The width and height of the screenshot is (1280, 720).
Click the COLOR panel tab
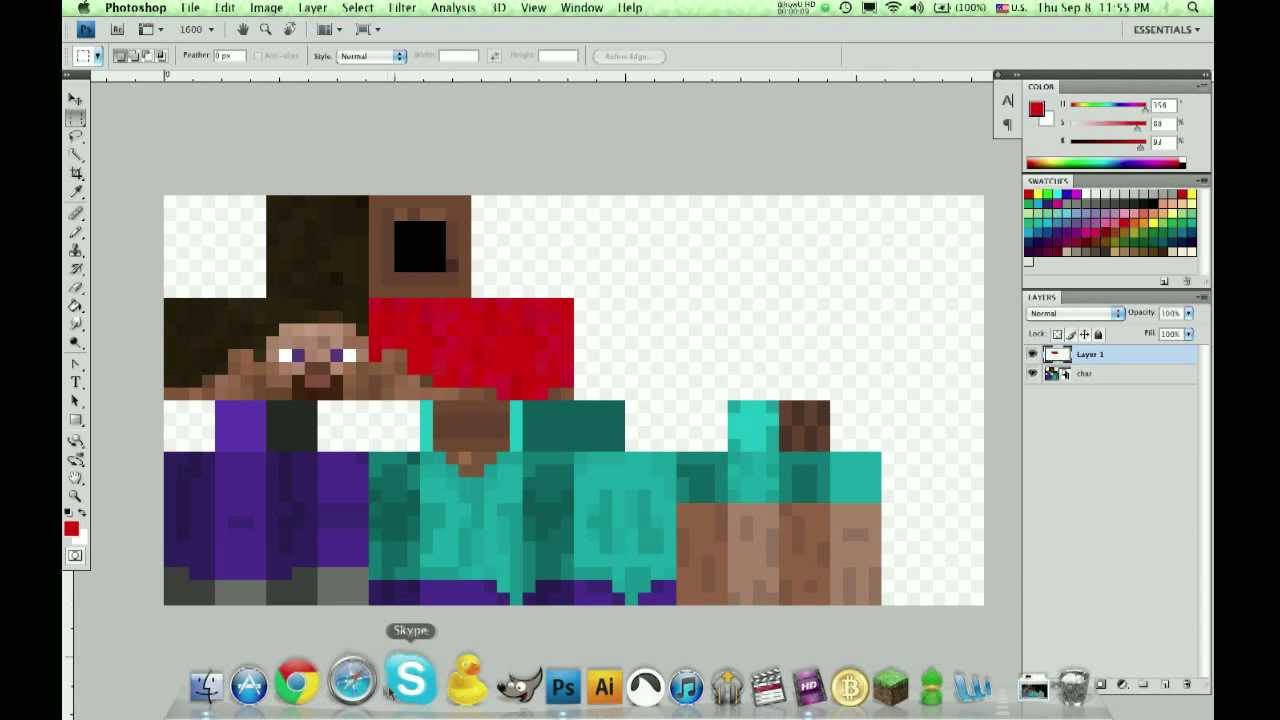(1041, 87)
